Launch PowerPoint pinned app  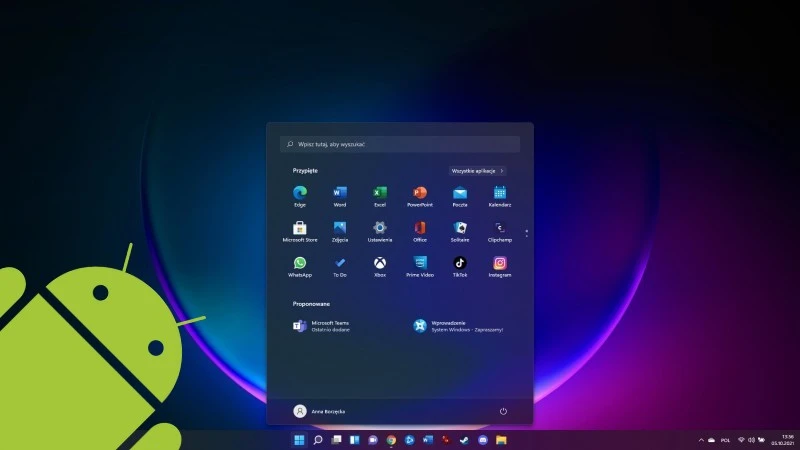(420, 196)
